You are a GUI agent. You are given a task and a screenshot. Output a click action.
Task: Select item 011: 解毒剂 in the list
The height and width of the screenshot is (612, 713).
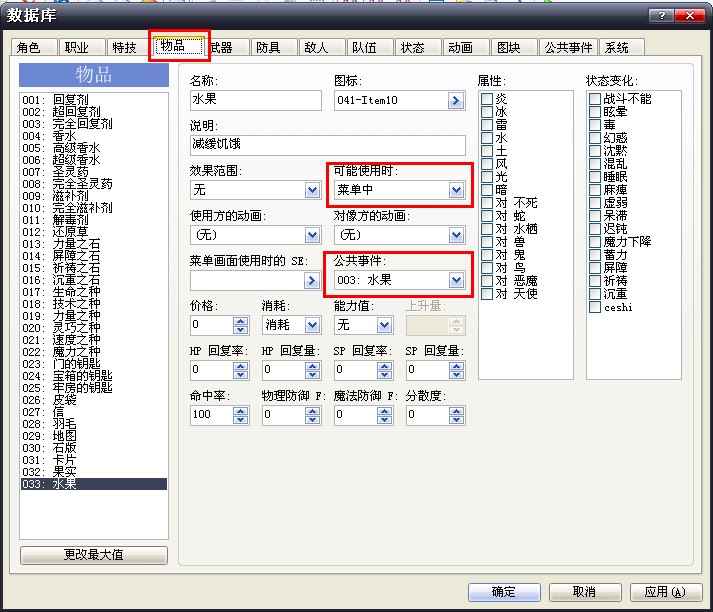[94, 220]
